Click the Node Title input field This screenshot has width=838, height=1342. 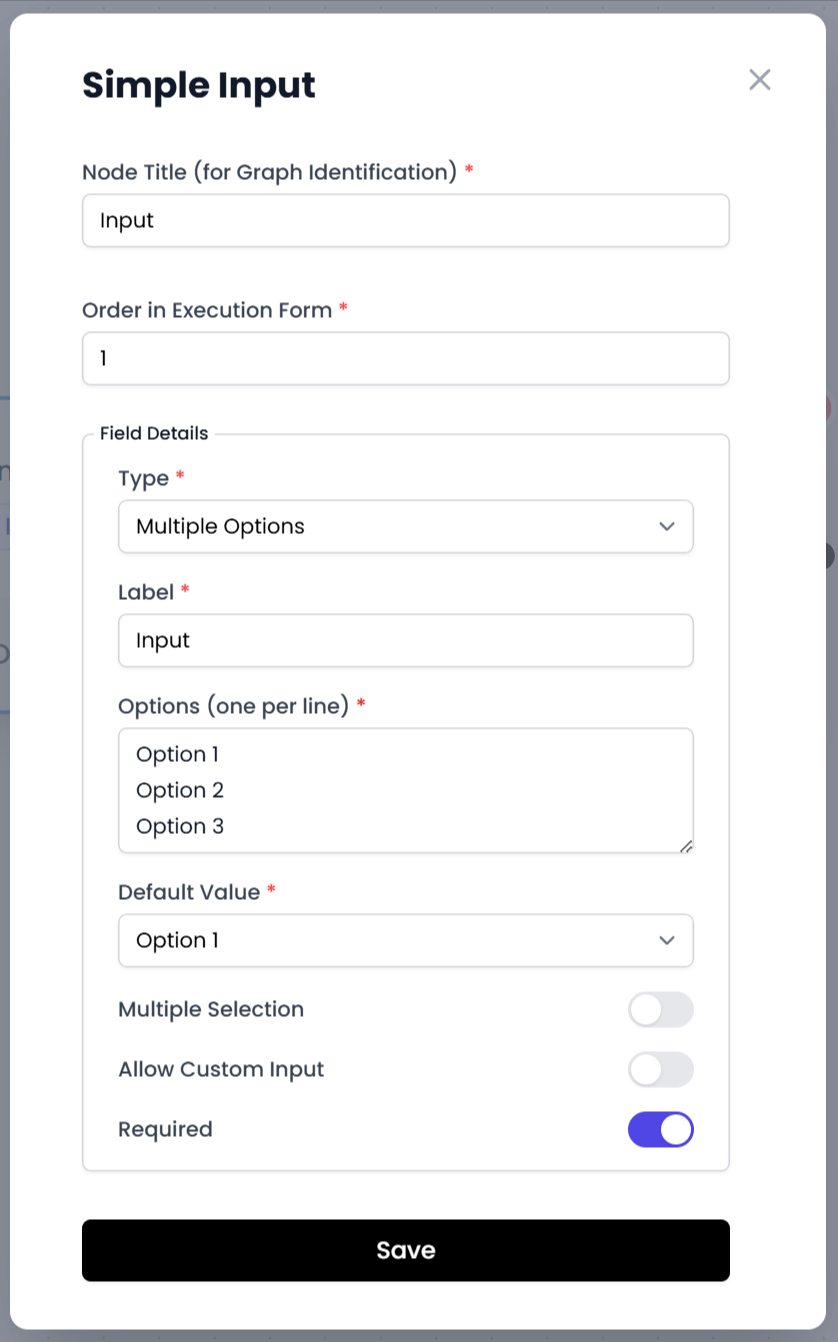[405, 220]
